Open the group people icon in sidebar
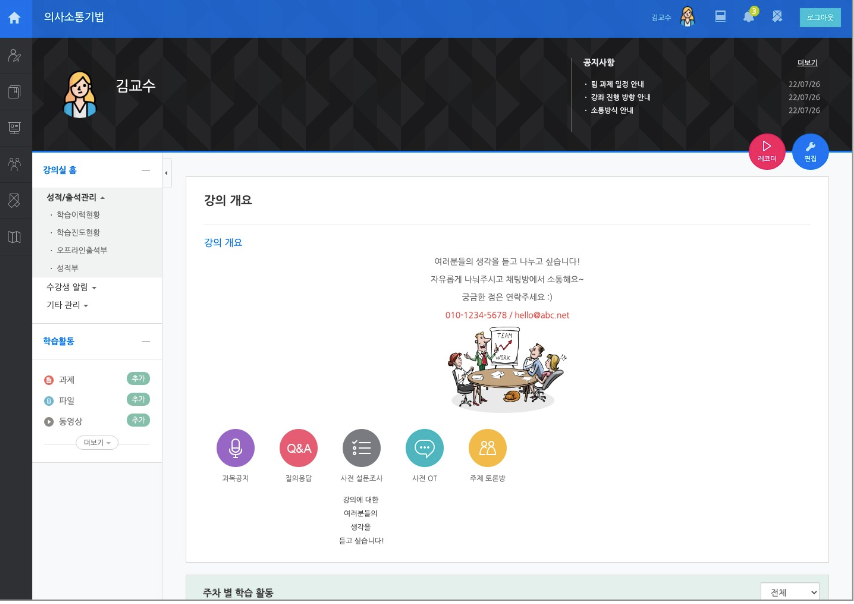 tap(15, 163)
